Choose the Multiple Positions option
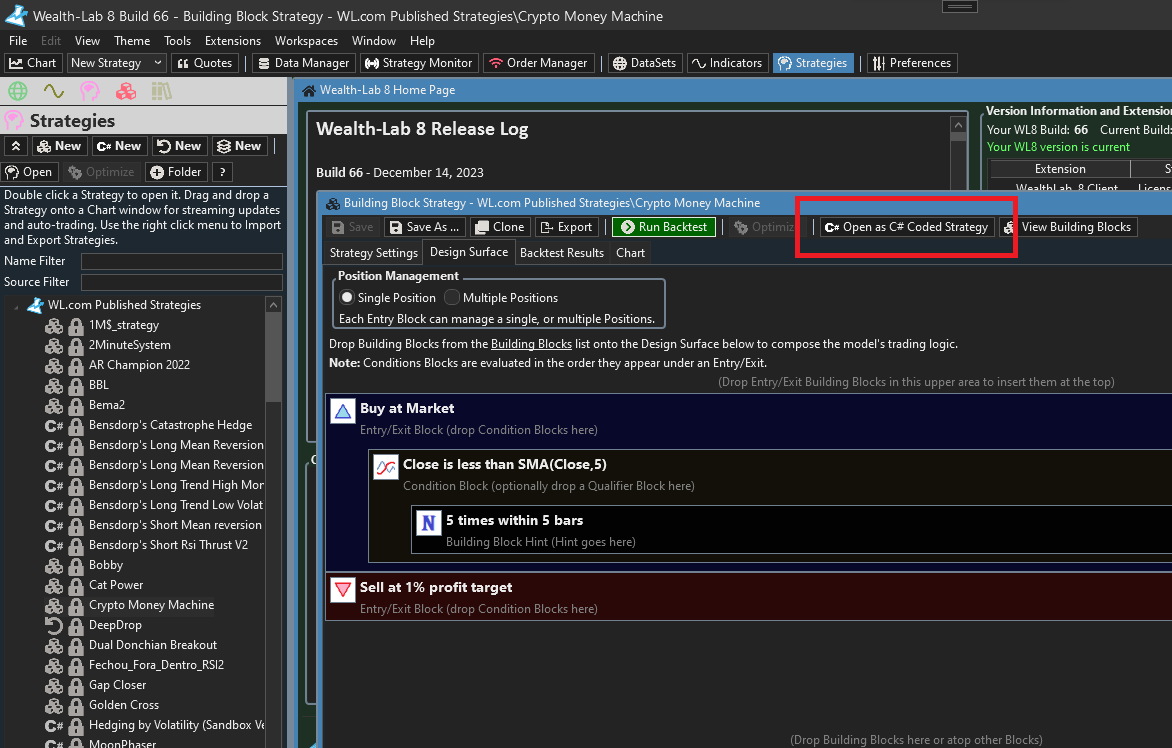Viewport: 1172px width, 748px height. tap(452, 297)
